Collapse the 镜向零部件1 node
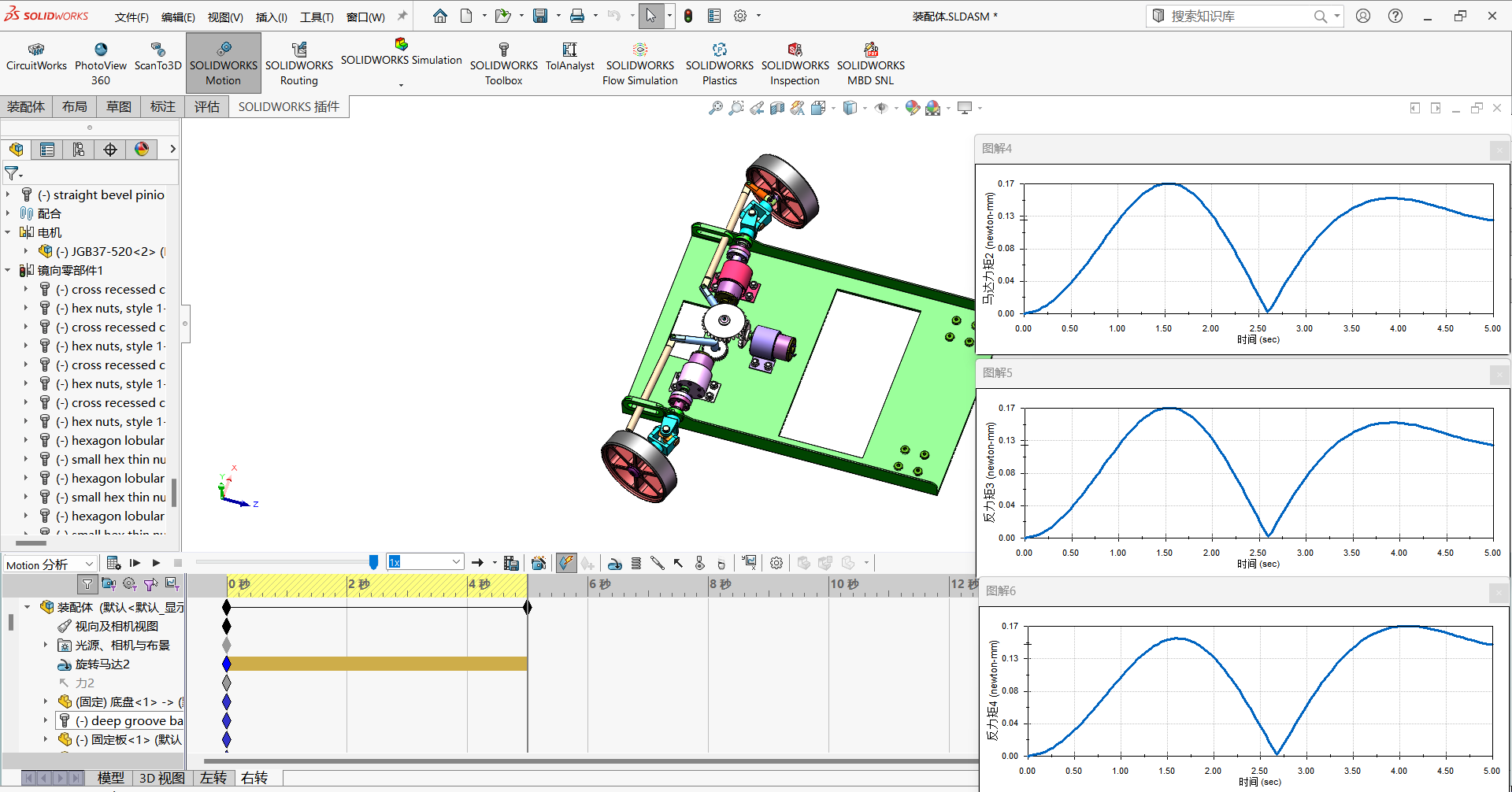This screenshot has width=1512, height=792. (x=8, y=270)
